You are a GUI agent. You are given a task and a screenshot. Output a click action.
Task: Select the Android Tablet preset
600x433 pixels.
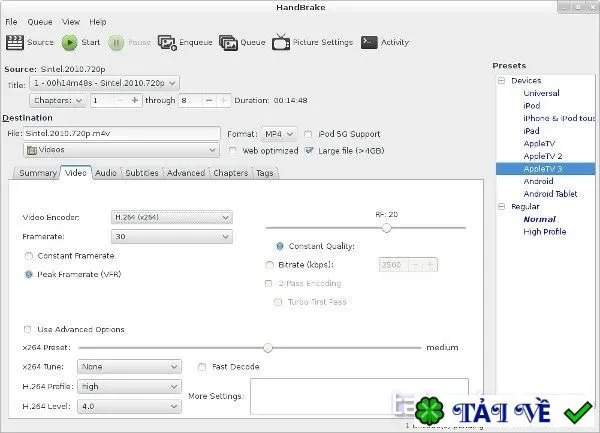coord(550,194)
